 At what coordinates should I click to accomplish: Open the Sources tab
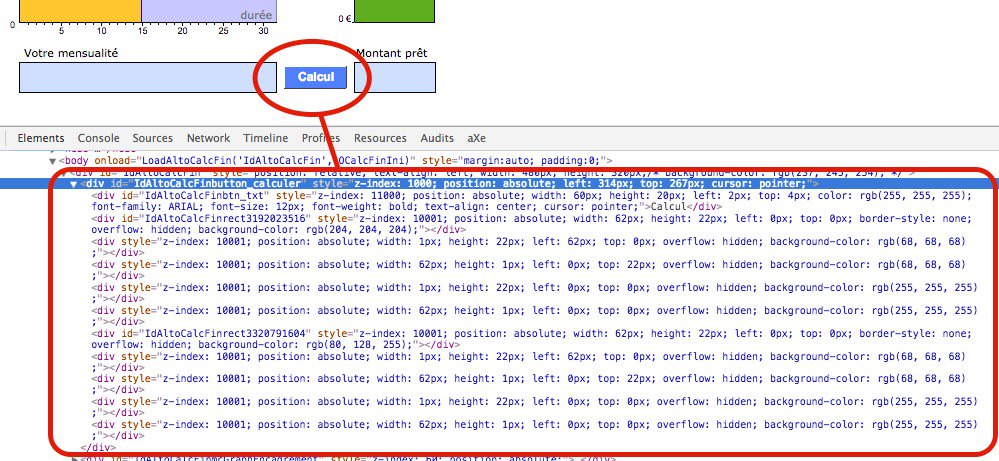click(152, 138)
